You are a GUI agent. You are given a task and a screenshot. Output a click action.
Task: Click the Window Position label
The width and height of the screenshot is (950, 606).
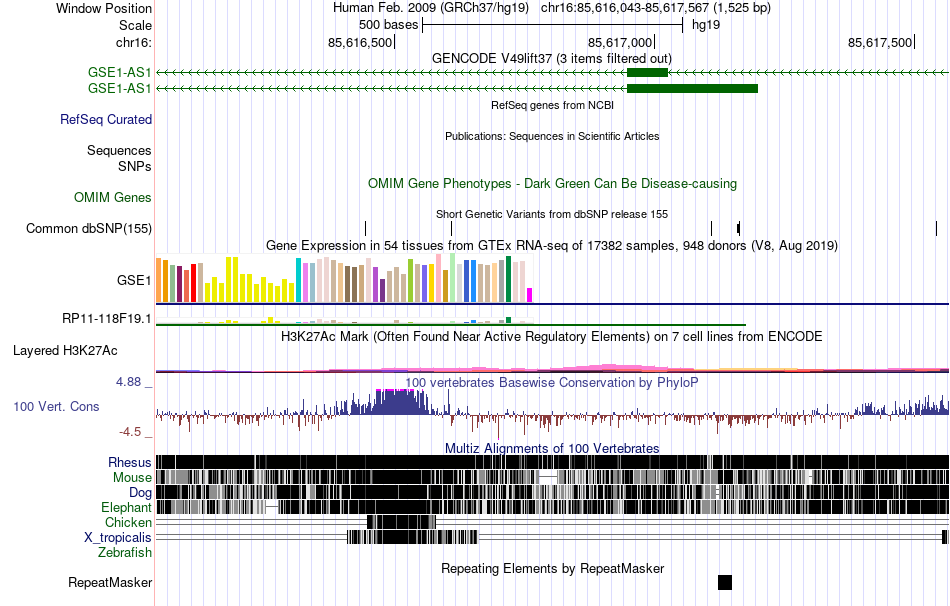point(104,8)
